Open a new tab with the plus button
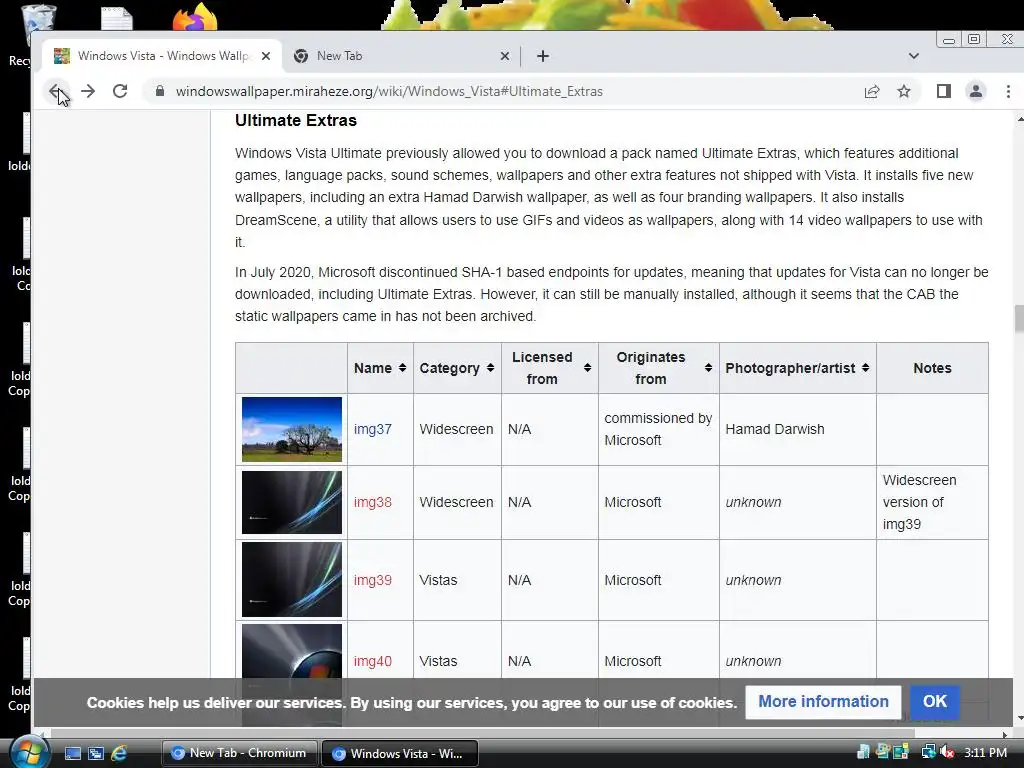 pos(543,56)
